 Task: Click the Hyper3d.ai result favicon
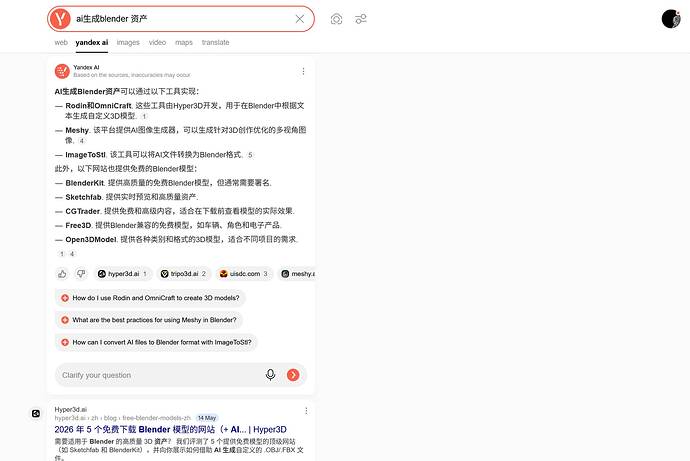click(x=36, y=413)
